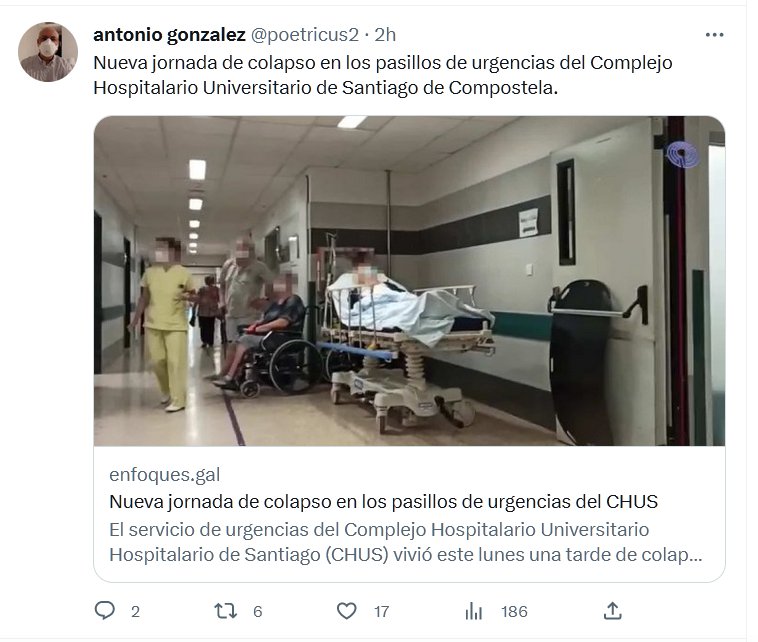The height and width of the screenshot is (642, 758).
Task: Click the enfoques.gal domain label
Action: (x=165, y=475)
